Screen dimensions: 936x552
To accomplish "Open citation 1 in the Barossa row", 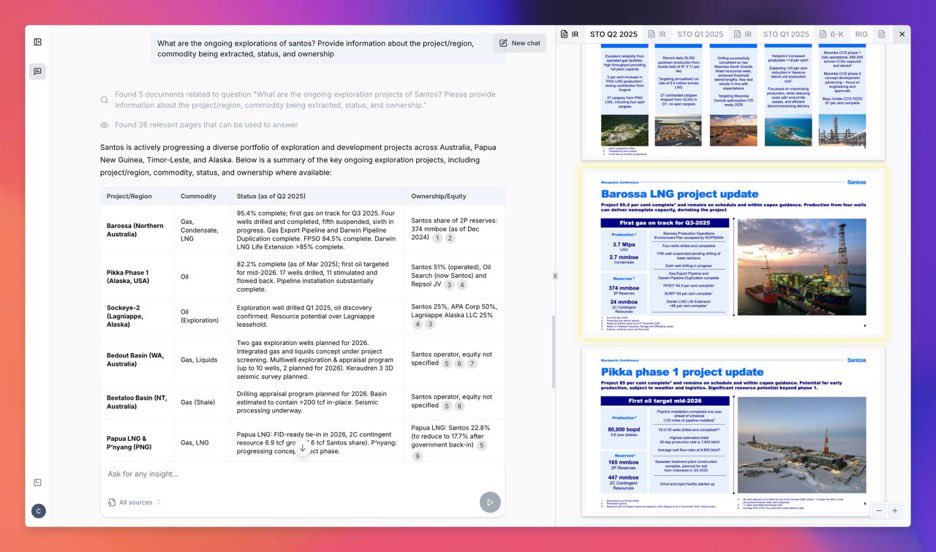I will [438, 238].
